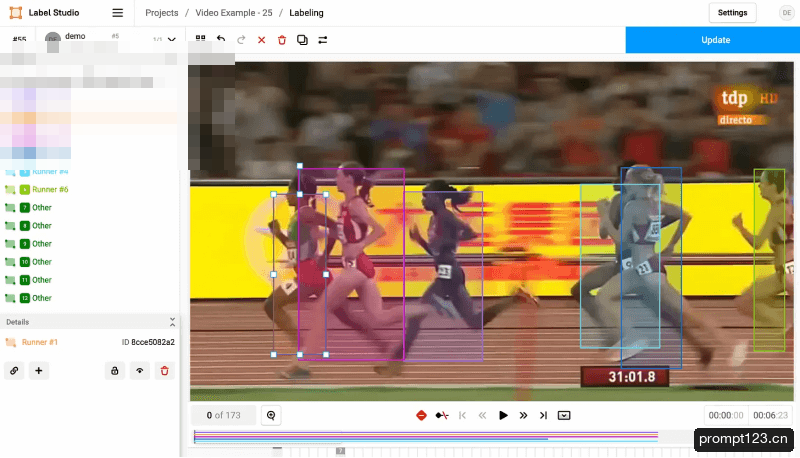Jump to the first frame
The image size is (800, 458).
click(x=462, y=415)
